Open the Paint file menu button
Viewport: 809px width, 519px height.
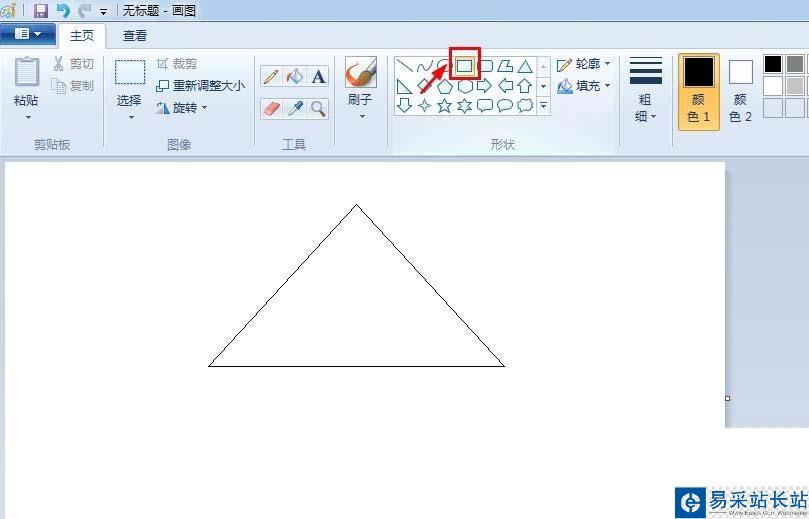(28, 34)
